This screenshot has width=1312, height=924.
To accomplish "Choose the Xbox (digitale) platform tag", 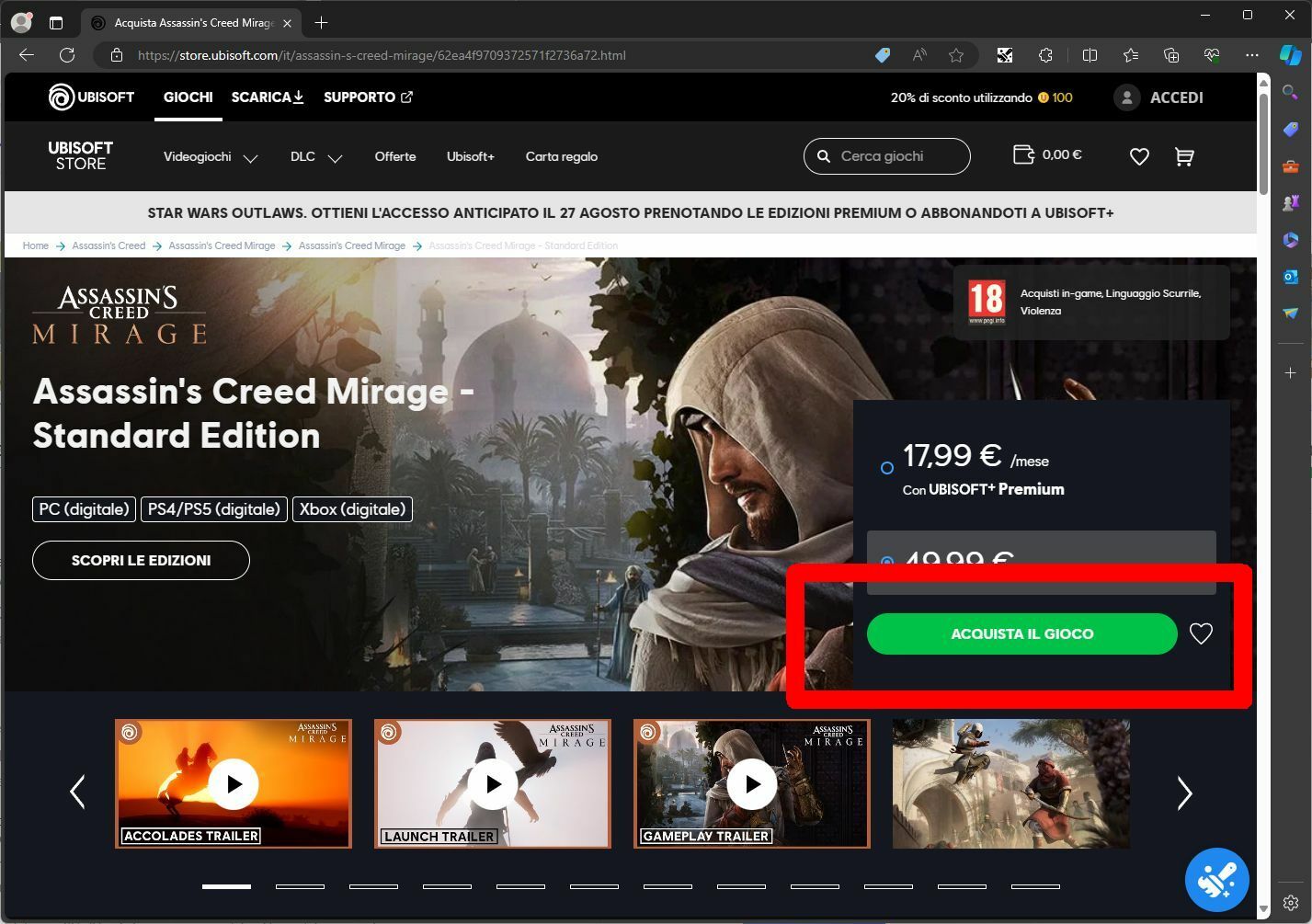I will click(x=352, y=509).
